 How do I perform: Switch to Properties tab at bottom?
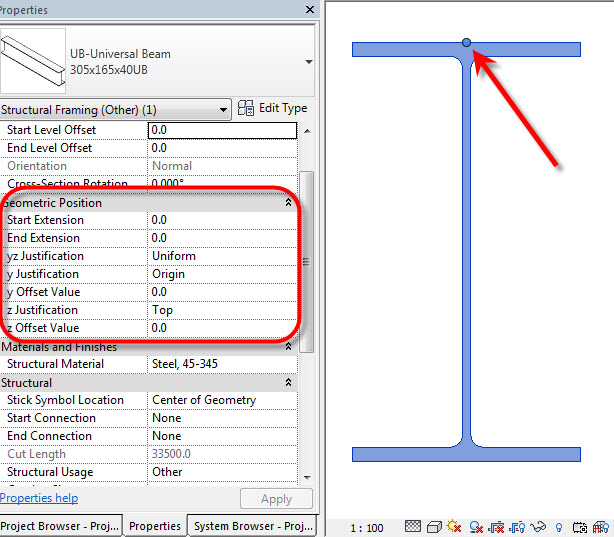[x=155, y=526]
